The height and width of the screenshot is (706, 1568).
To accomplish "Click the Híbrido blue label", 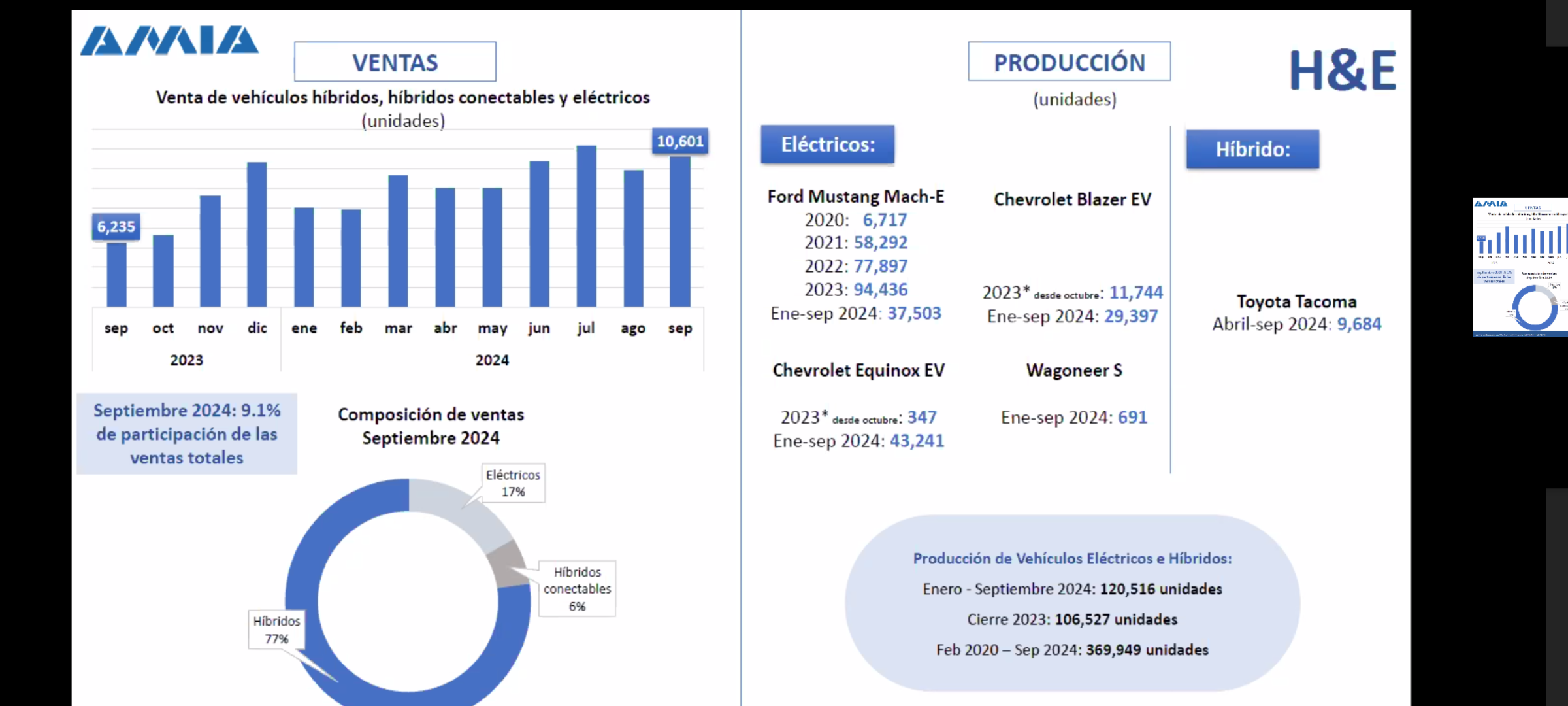I will point(1252,150).
